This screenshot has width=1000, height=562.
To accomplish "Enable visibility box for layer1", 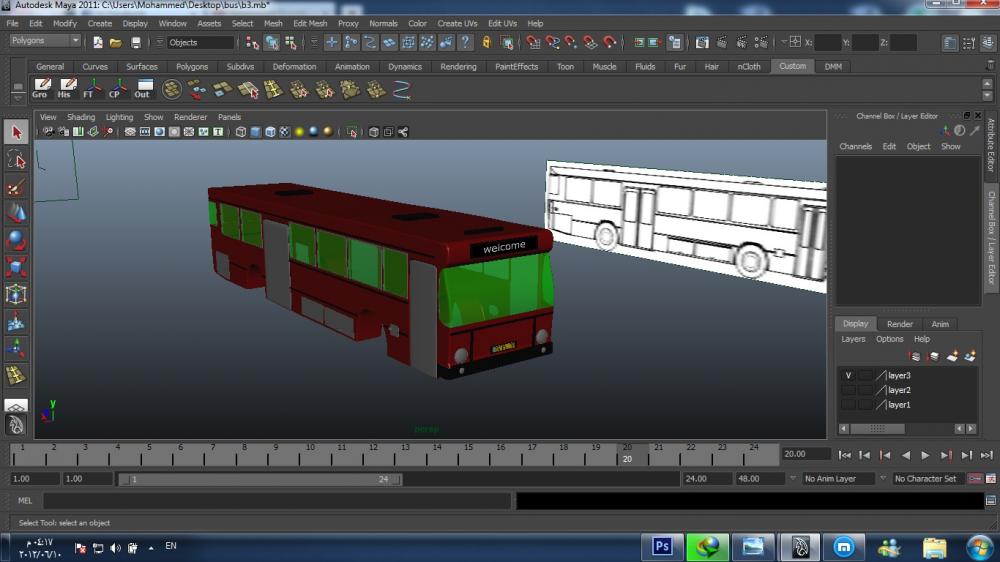I will pos(848,405).
